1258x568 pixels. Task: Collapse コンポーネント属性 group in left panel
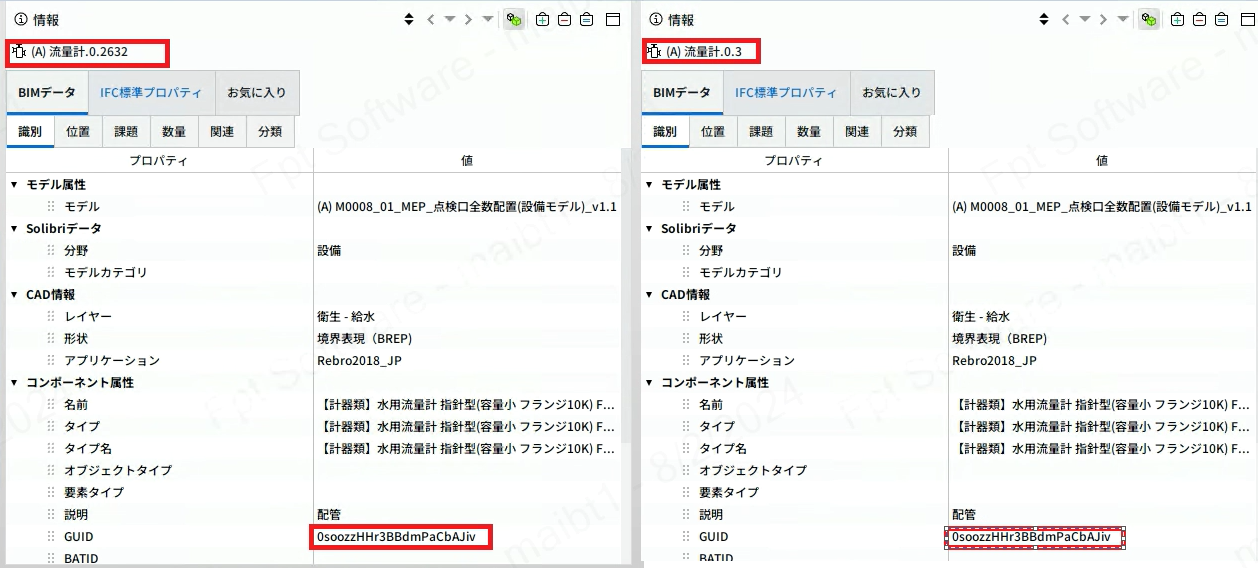point(14,383)
